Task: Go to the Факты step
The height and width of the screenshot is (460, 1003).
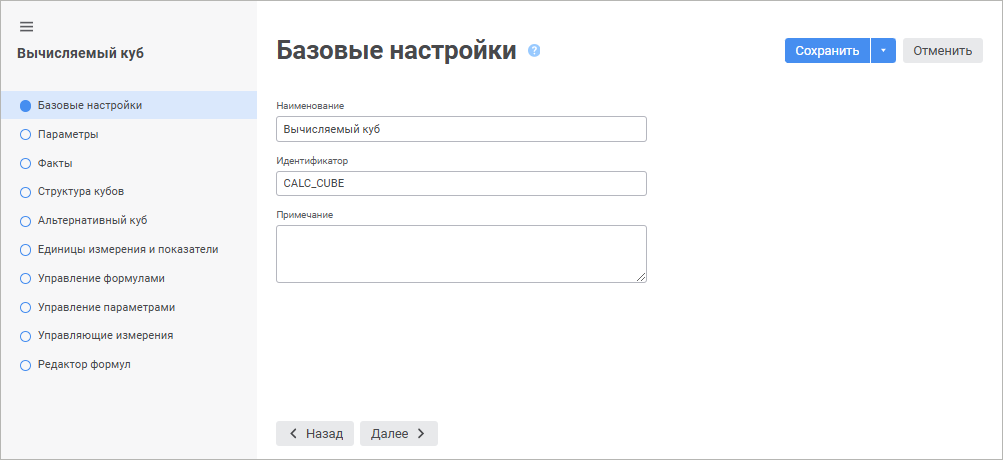Action: (55, 163)
